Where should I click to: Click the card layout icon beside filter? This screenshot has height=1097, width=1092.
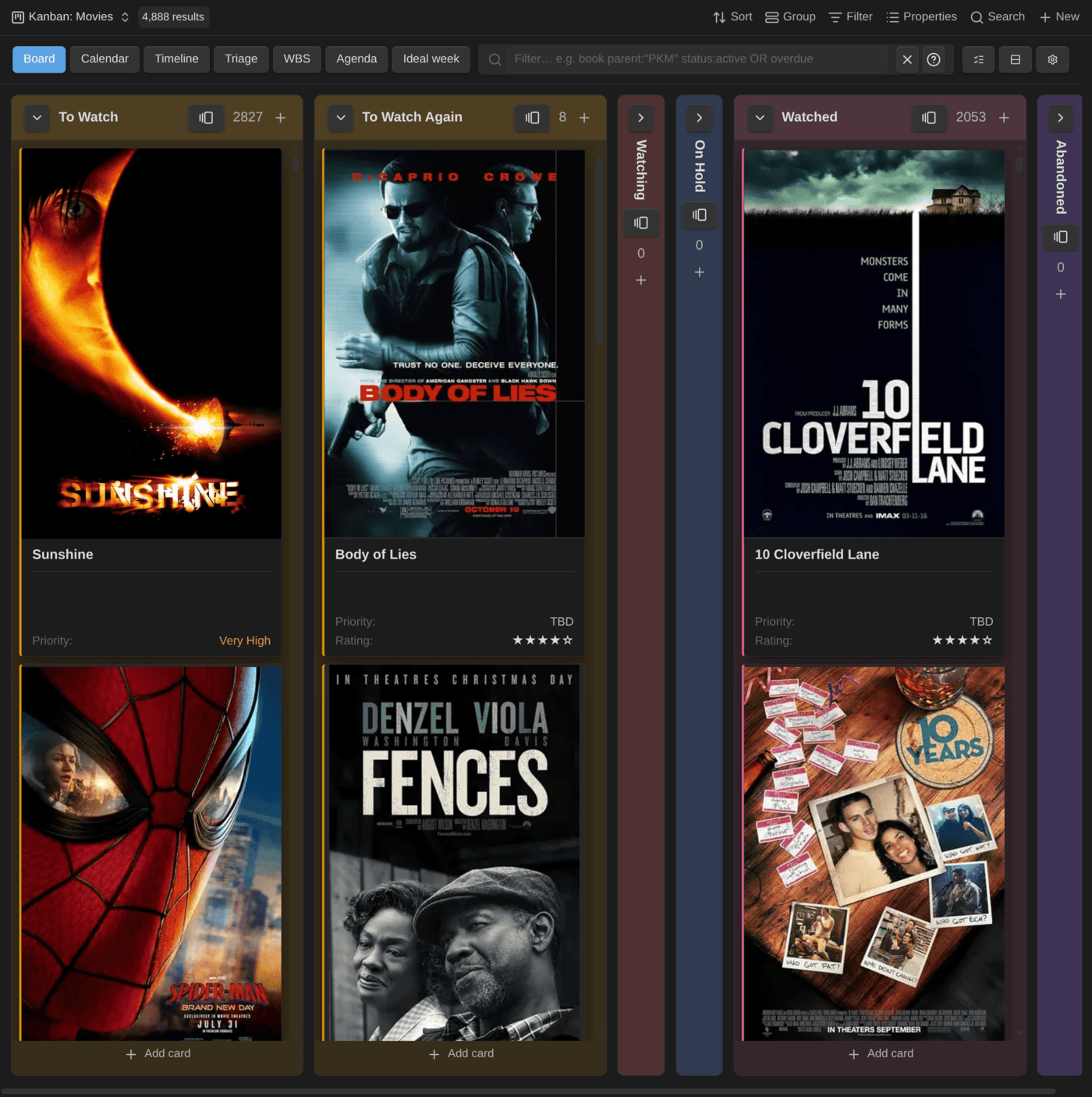click(x=1016, y=59)
